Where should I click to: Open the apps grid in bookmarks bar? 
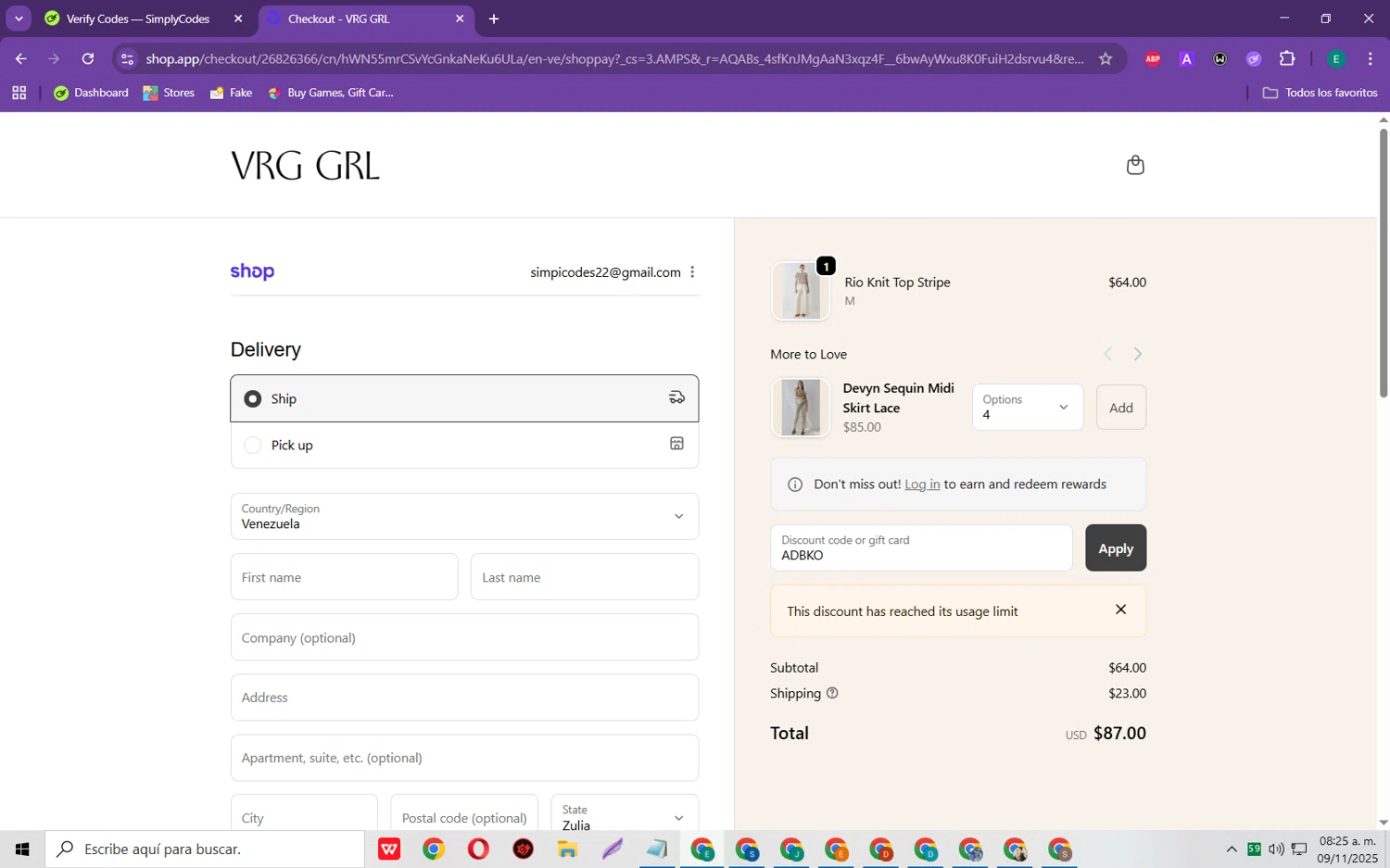pyautogui.click(x=19, y=93)
